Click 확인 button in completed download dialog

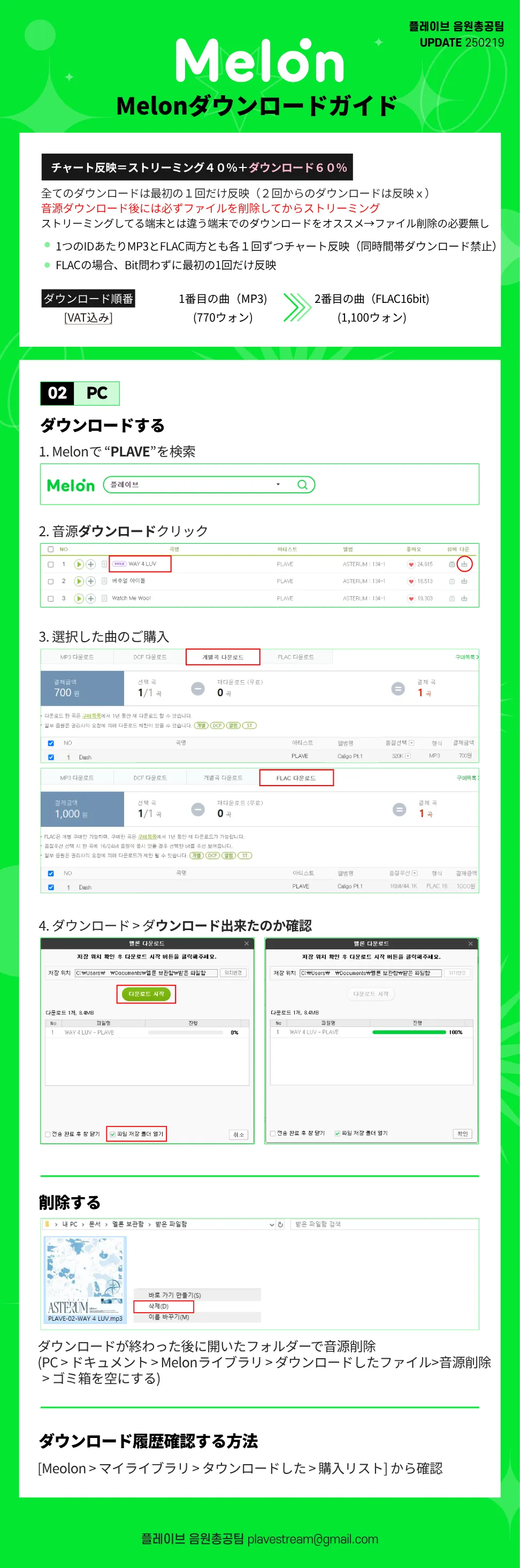463,1133
